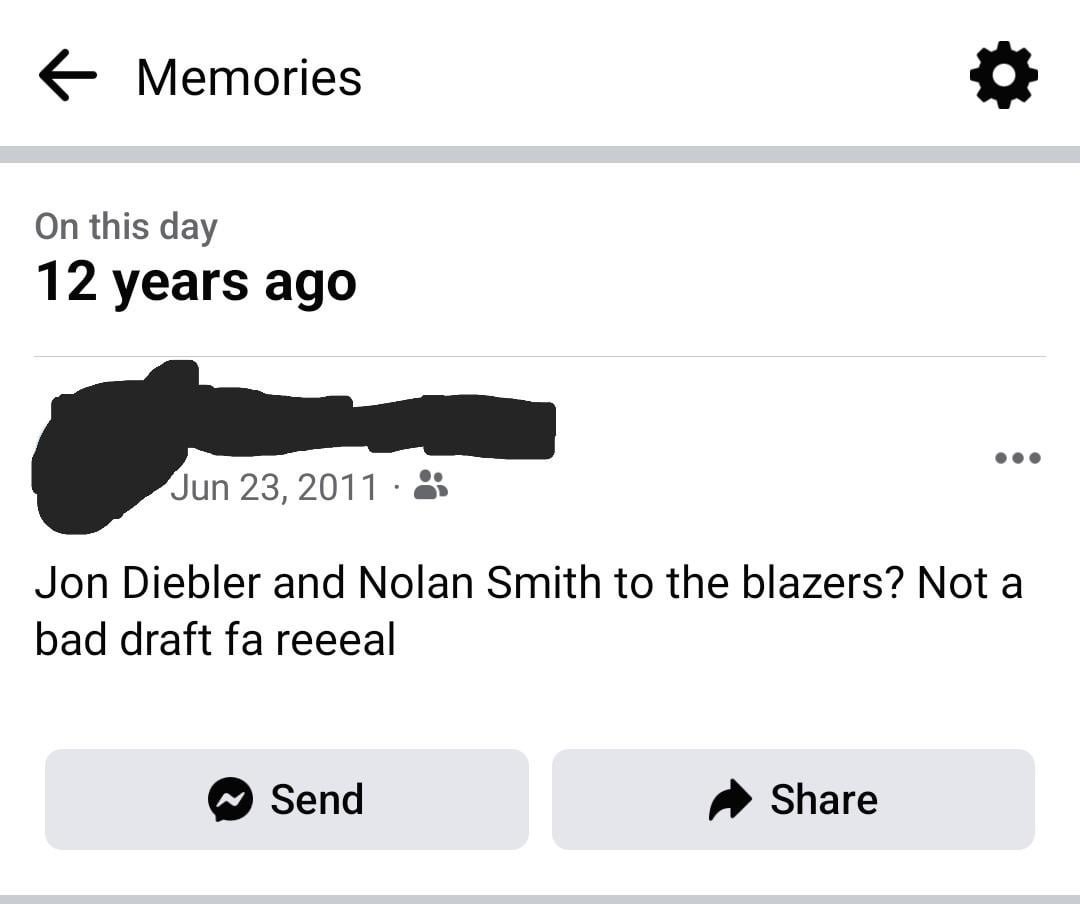
Task: Tap the Memories page title
Action: [249, 78]
